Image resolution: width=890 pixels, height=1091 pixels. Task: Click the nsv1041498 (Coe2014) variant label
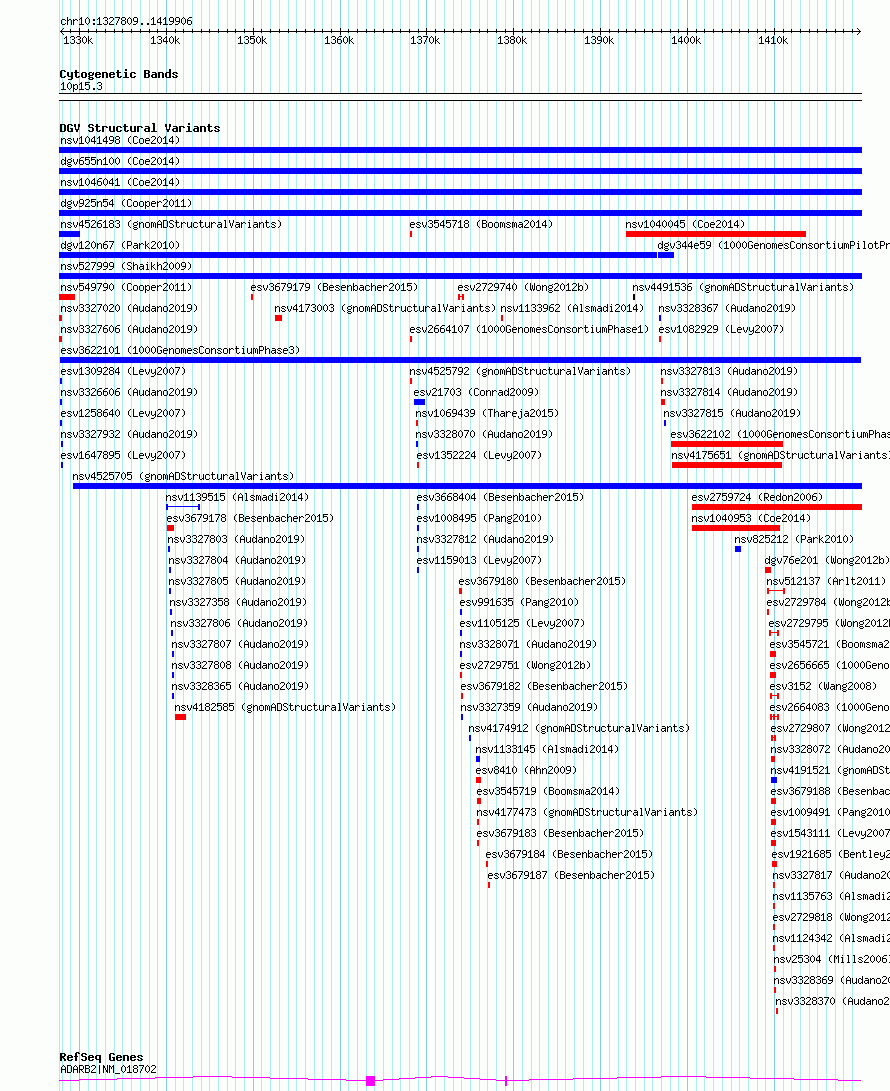click(120, 141)
